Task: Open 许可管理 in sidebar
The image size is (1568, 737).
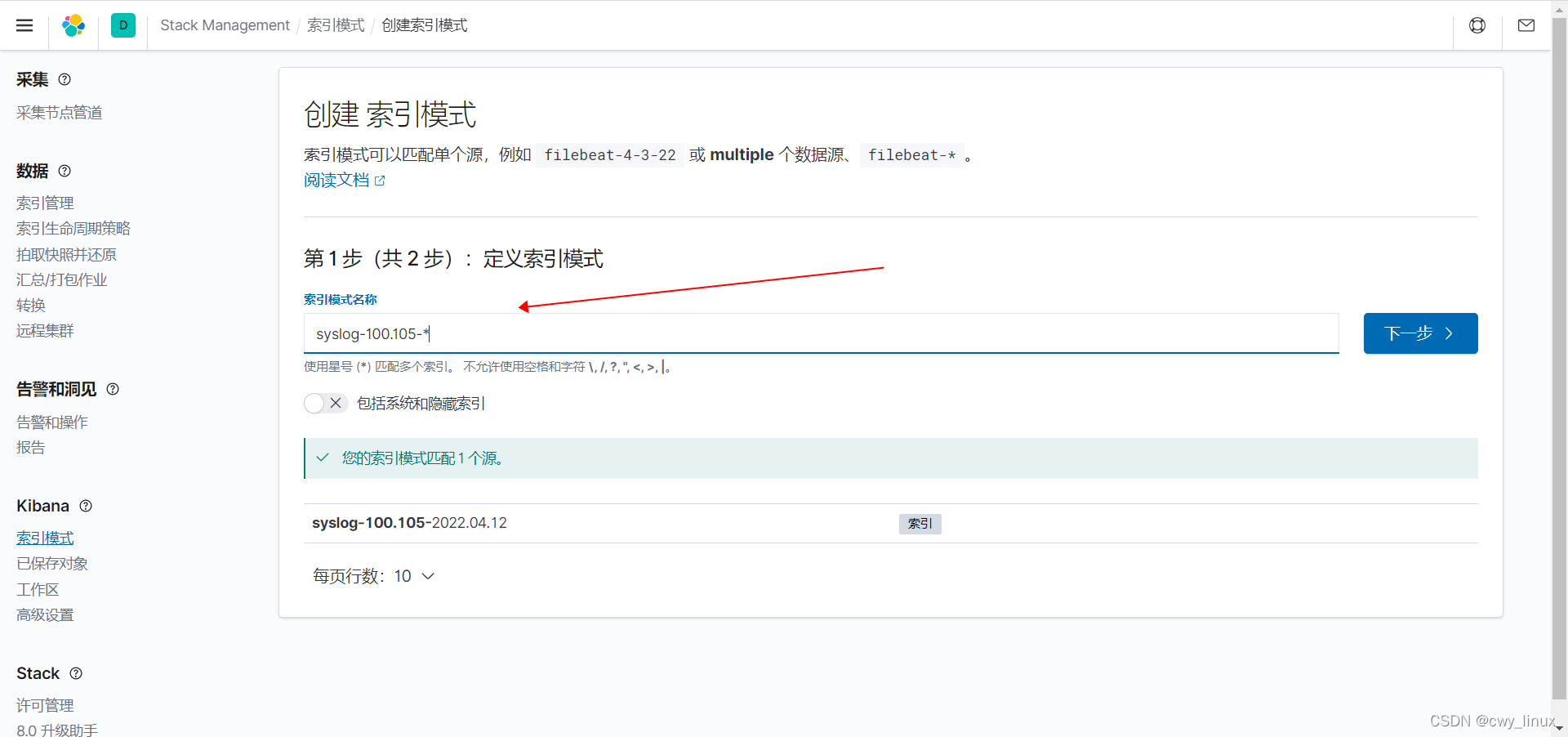Action: [45, 705]
